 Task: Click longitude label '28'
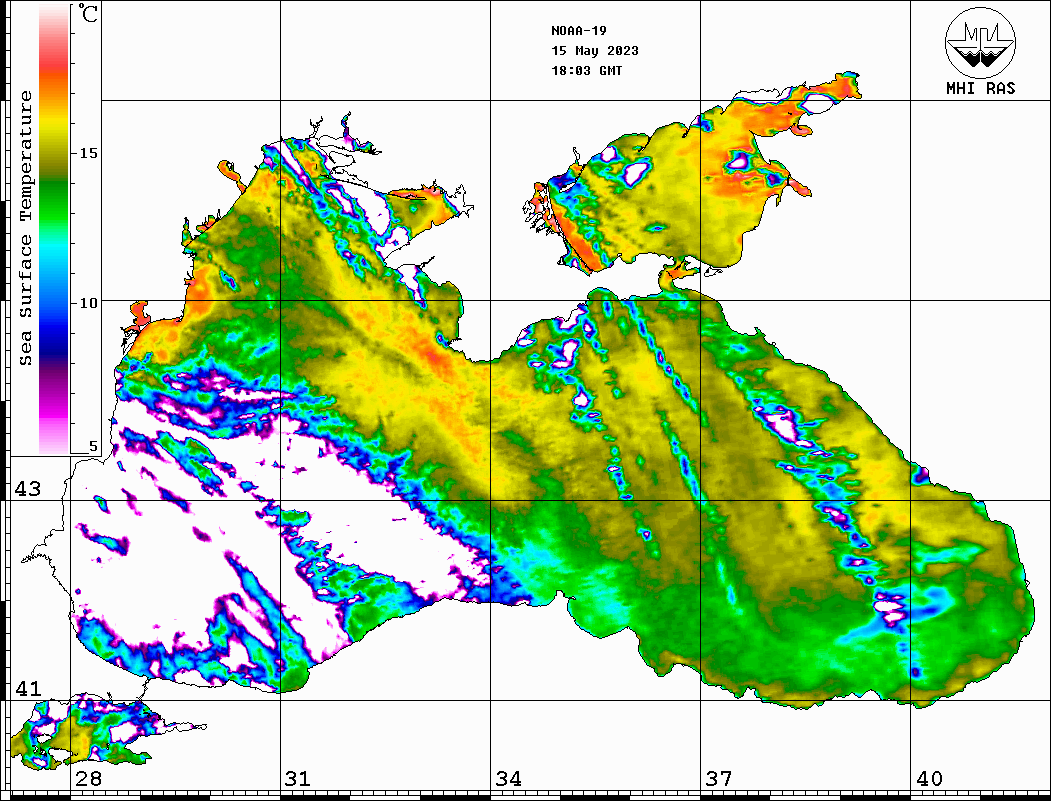[x=88, y=778]
